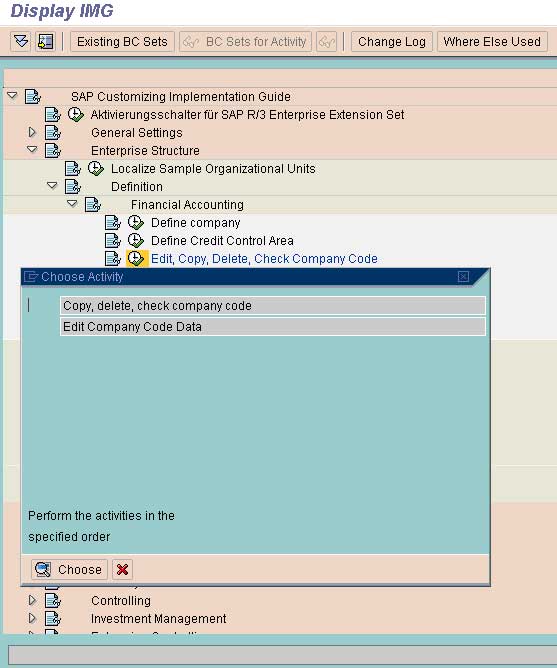Viewport: 557px width, 668px height.
Task: Click highlighted execute icon for Edit, Copy, Delete, Check Company Code
Action: pyautogui.click(x=137, y=259)
